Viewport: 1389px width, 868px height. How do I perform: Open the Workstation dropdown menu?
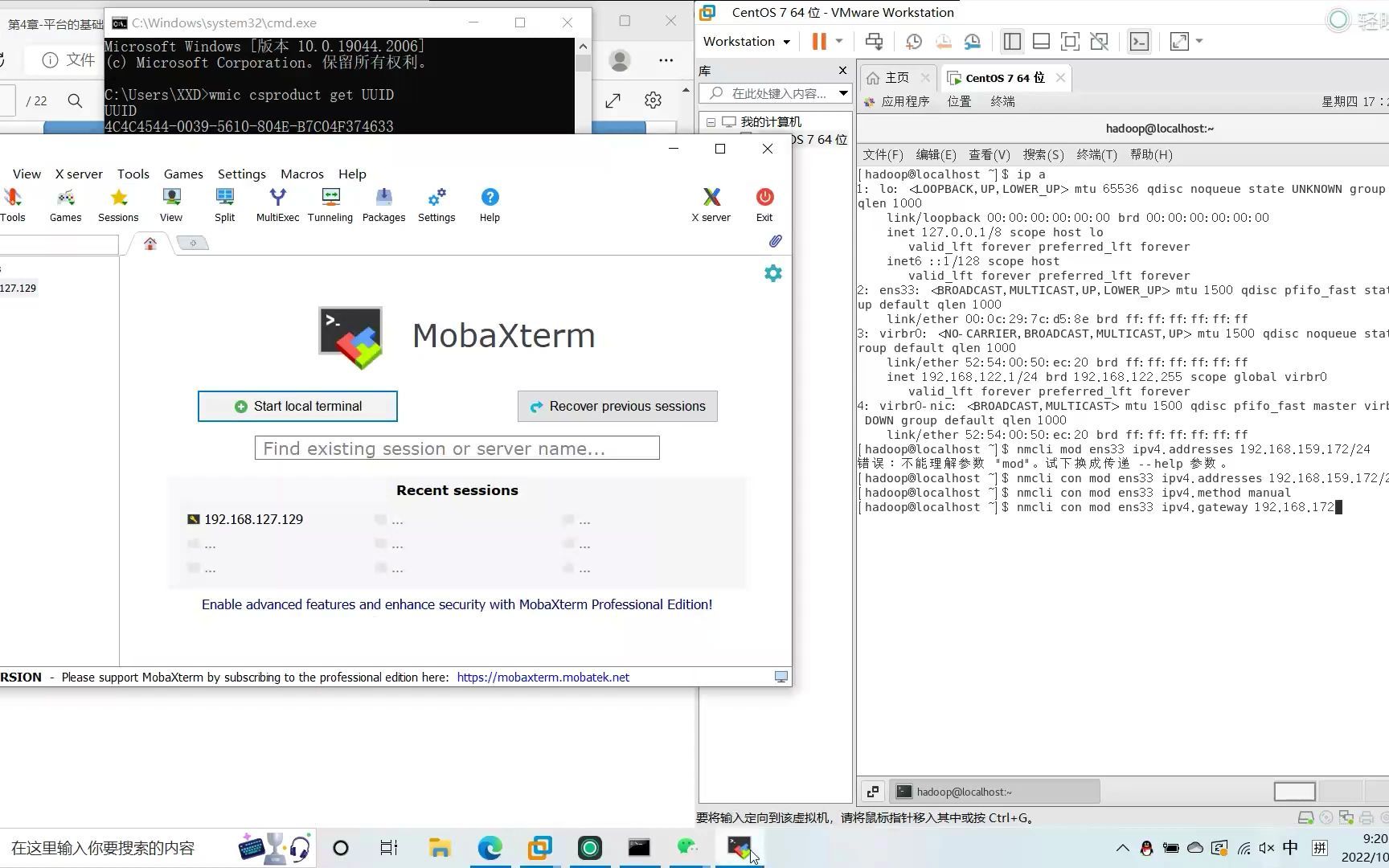(x=746, y=42)
